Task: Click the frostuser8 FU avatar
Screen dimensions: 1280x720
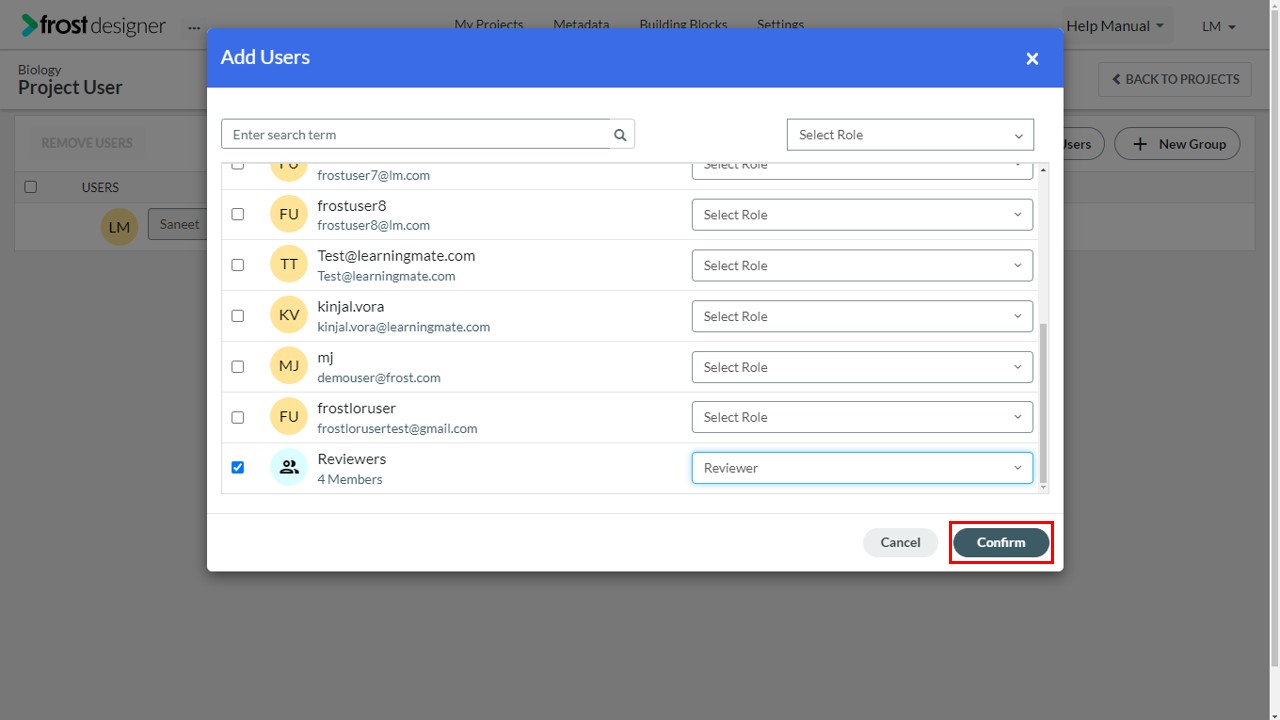Action: point(289,214)
